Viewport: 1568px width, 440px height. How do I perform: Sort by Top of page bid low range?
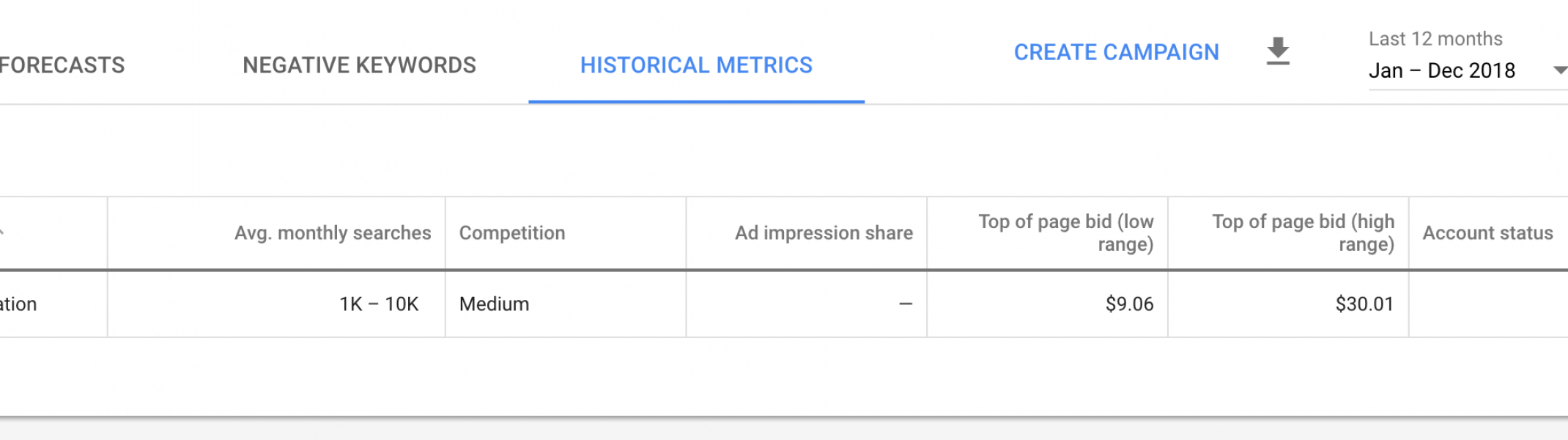tap(1065, 232)
